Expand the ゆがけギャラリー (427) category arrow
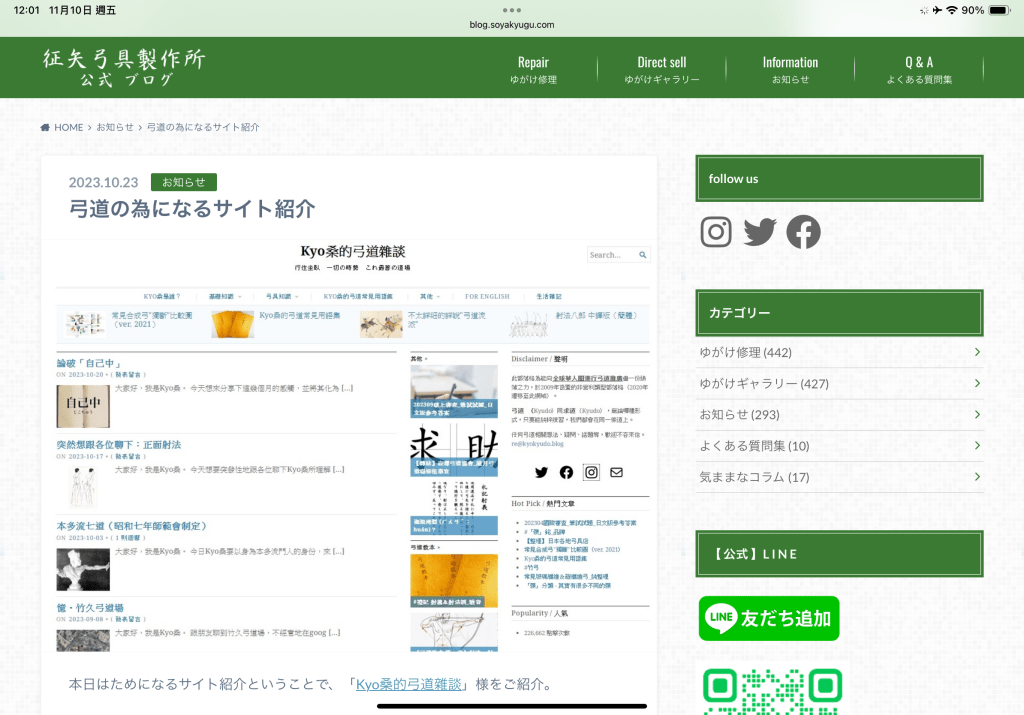This screenshot has height=715, width=1024. (976, 383)
